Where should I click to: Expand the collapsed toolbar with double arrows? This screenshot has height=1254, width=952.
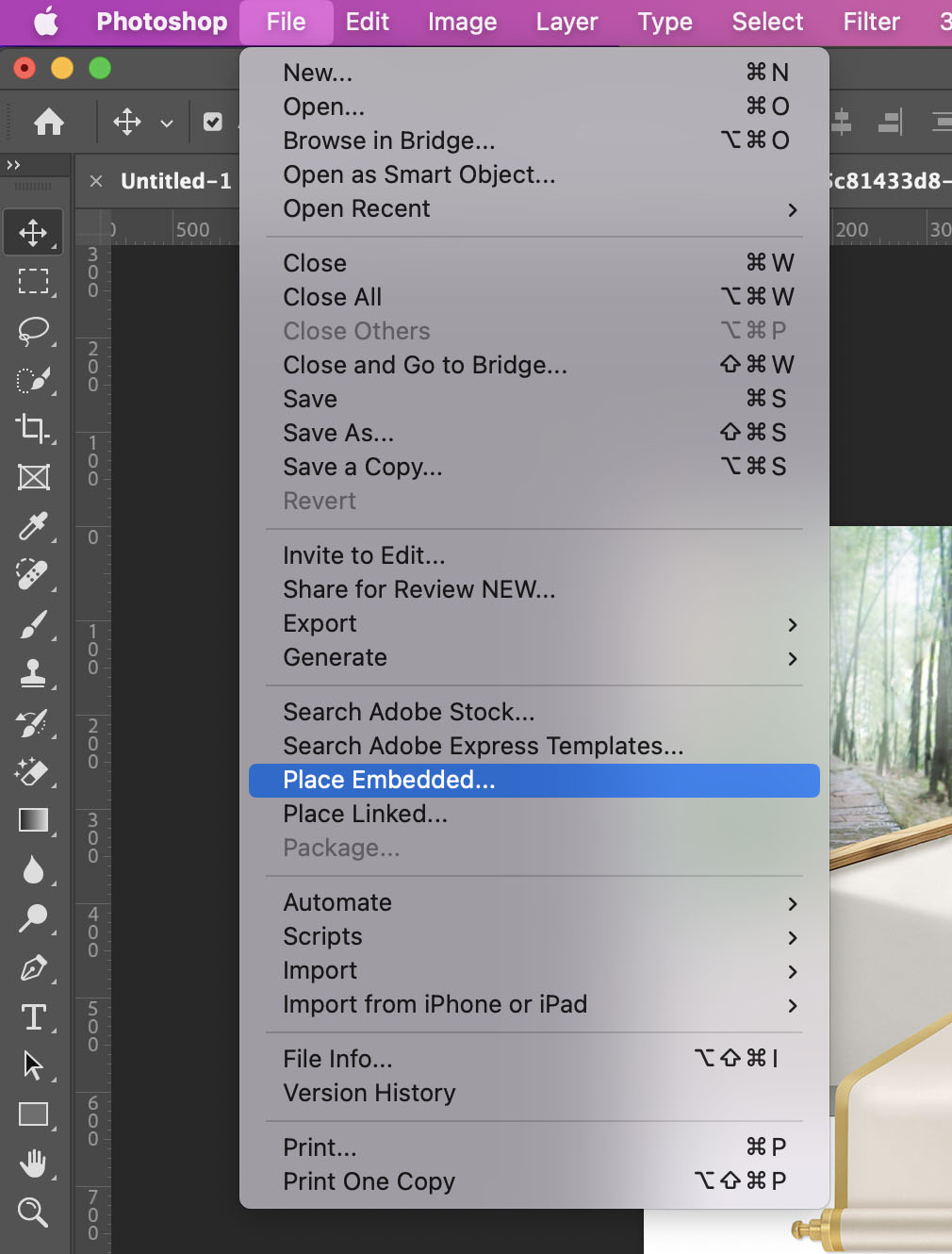coord(13,165)
